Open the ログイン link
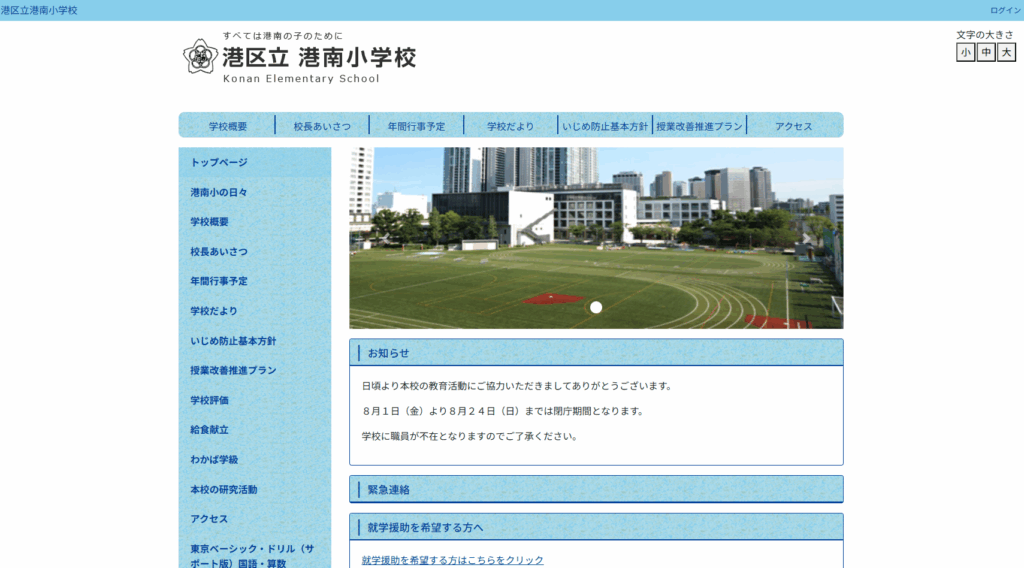This screenshot has width=1024, height=568. [1006, 10]
